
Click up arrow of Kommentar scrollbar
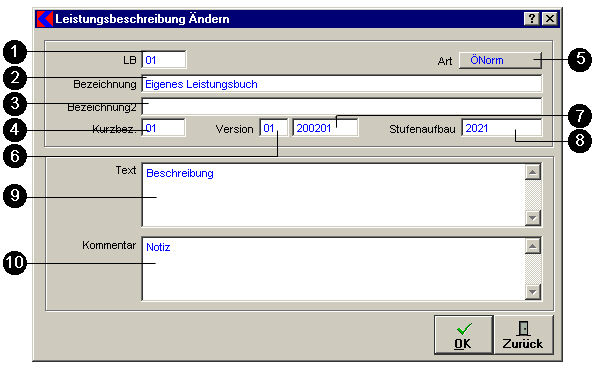533,246
